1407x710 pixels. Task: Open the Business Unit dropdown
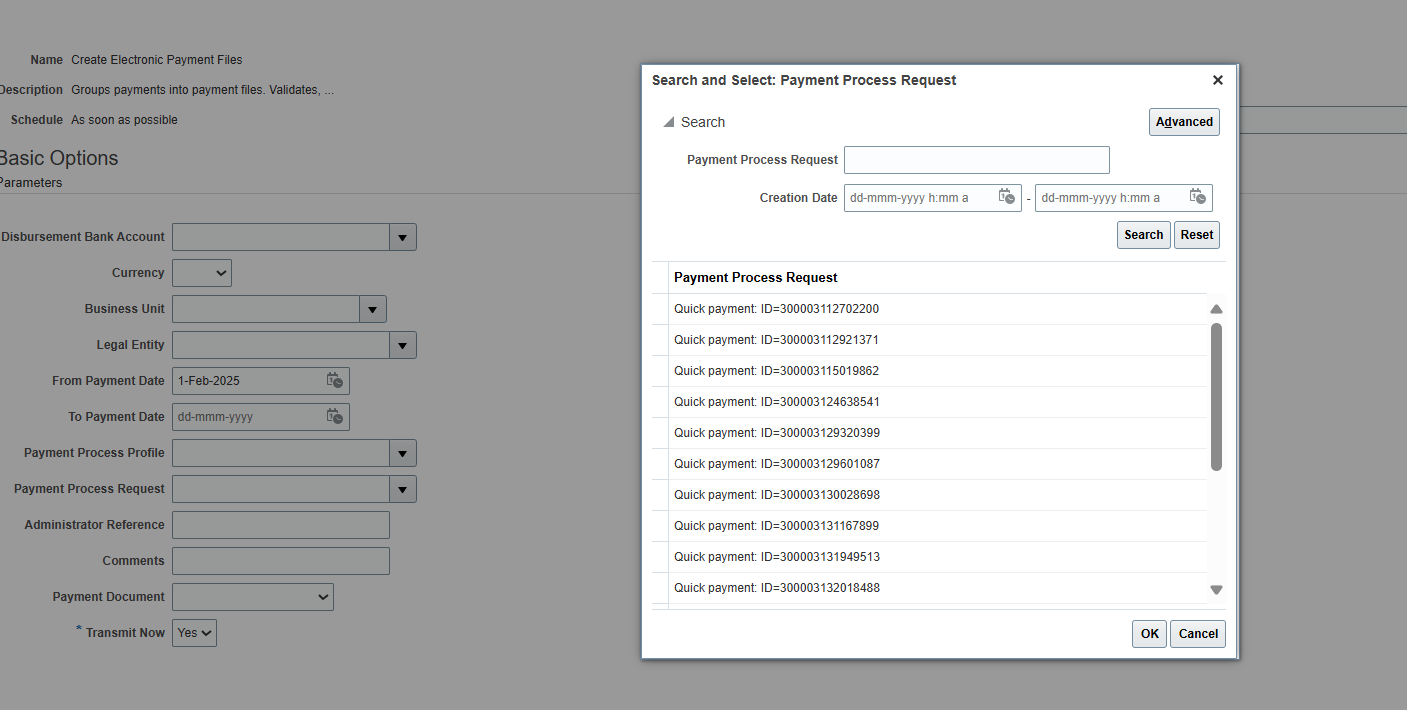coord(372,309)
